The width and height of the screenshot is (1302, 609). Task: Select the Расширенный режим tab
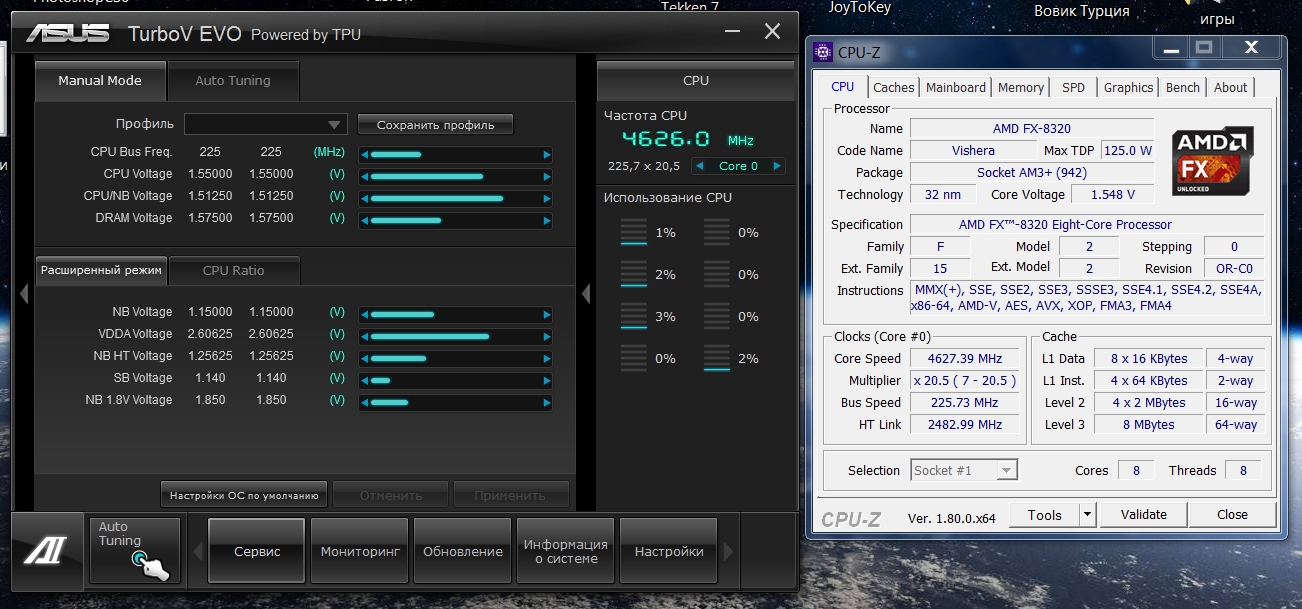click(101, 270)
